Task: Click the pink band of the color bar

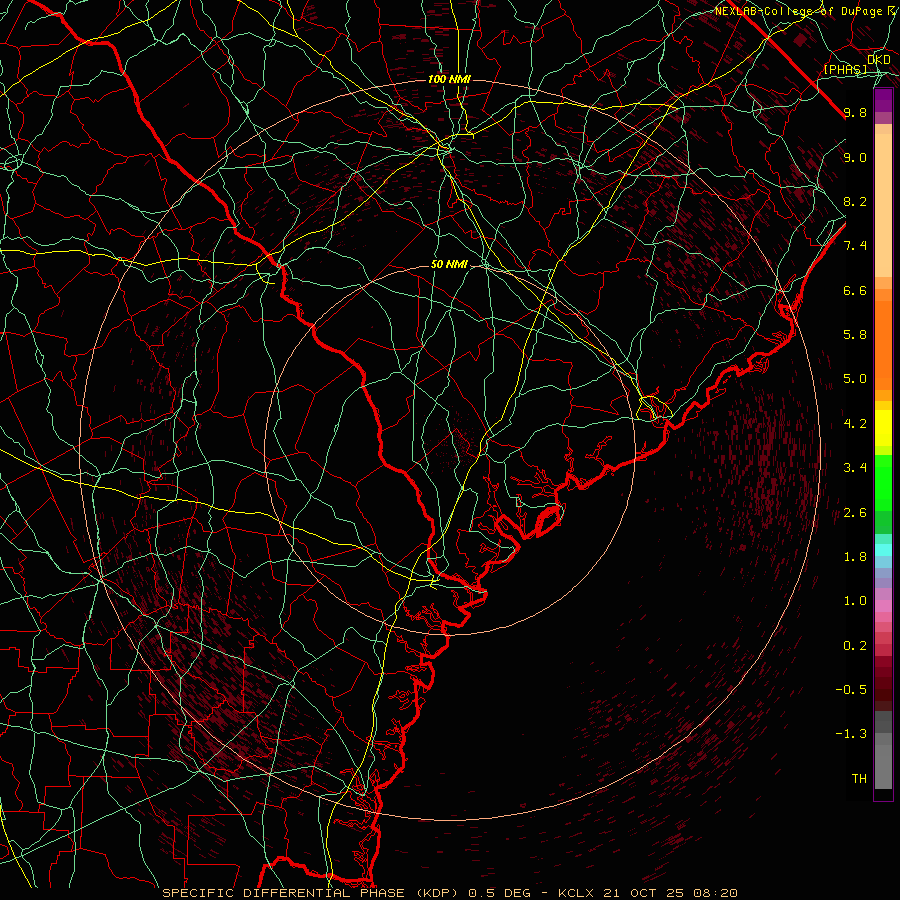Action: 883,606
